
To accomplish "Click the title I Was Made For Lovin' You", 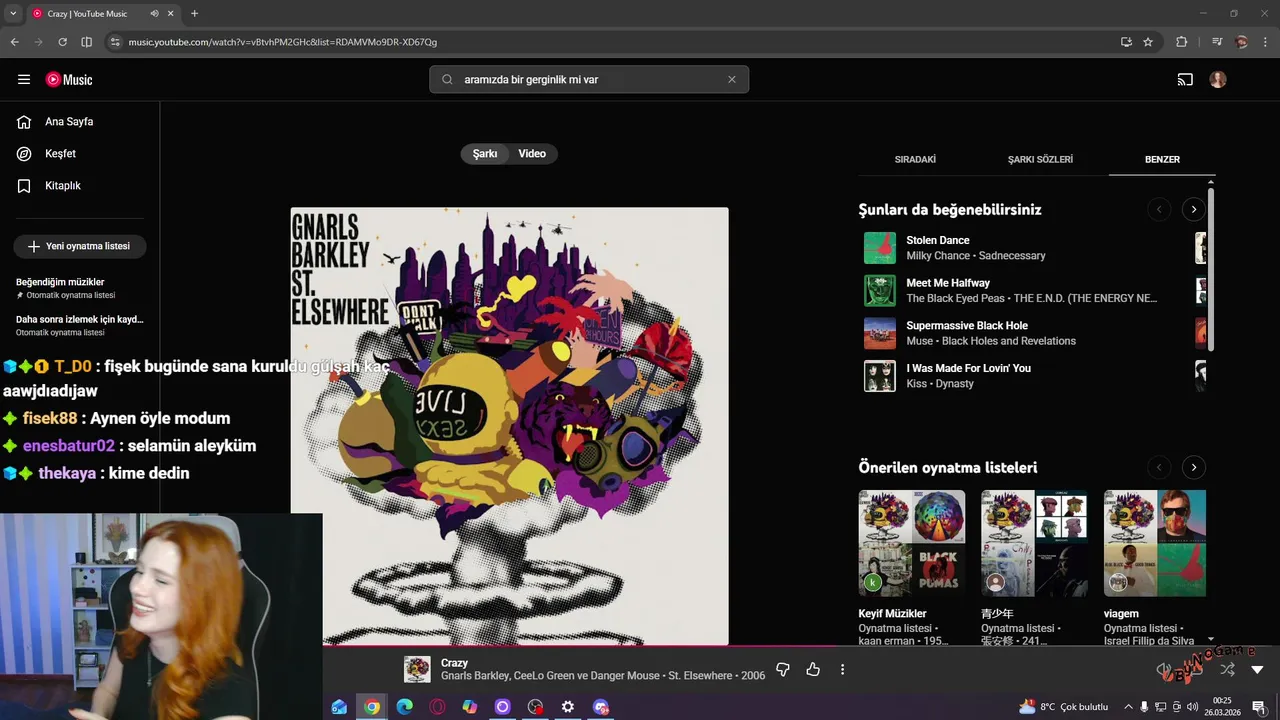I will pos(968,368).
